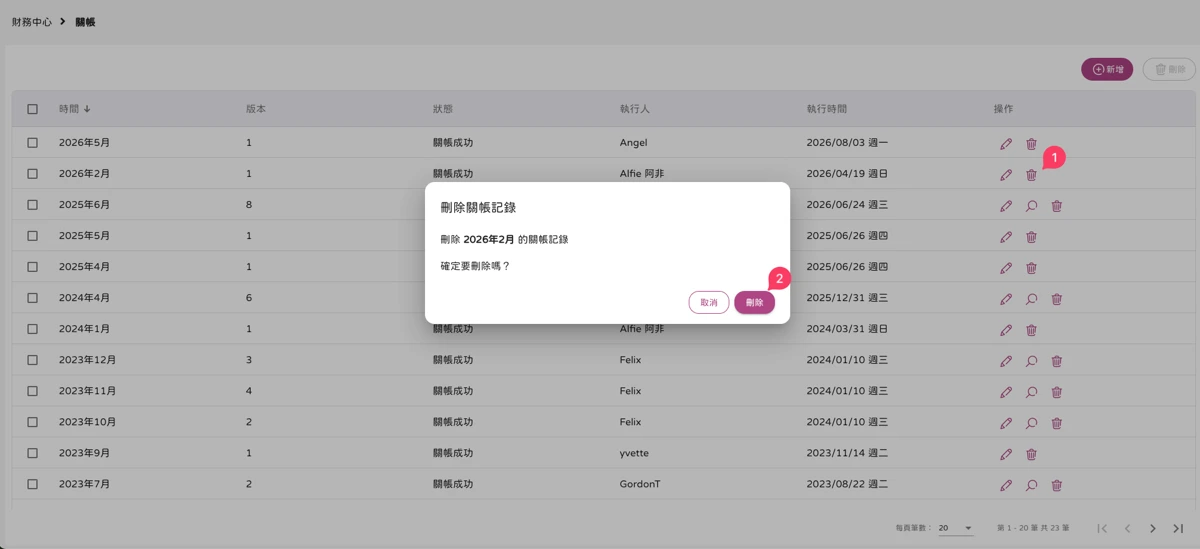This screenshot has width=1200, height=549.
Task: Edit the 2025年5月 record with pencil icon
Action: click(1006, 237)
